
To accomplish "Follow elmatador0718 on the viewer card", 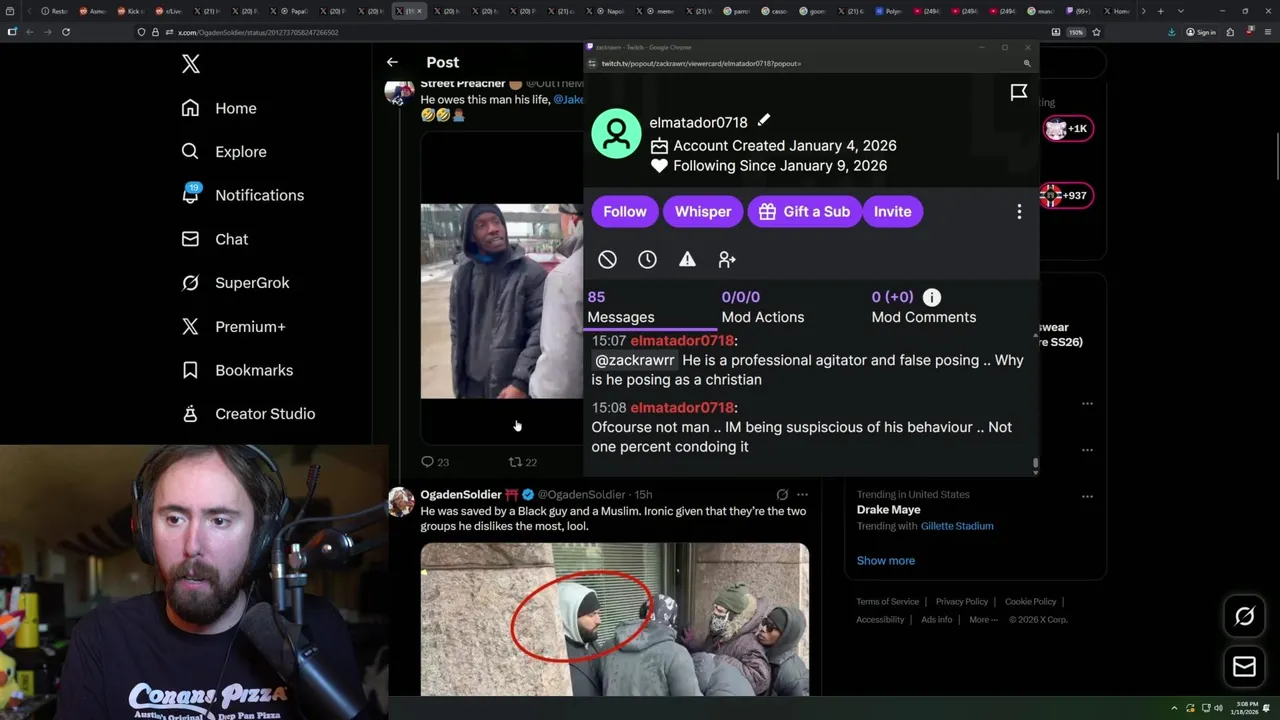I will [x=625, y=212].
